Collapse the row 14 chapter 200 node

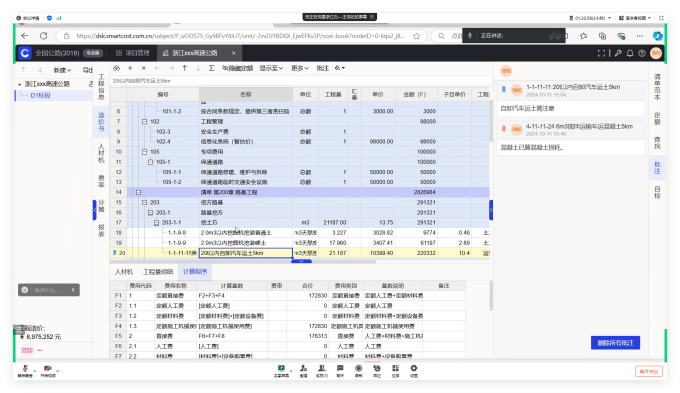tap(138, 192)
